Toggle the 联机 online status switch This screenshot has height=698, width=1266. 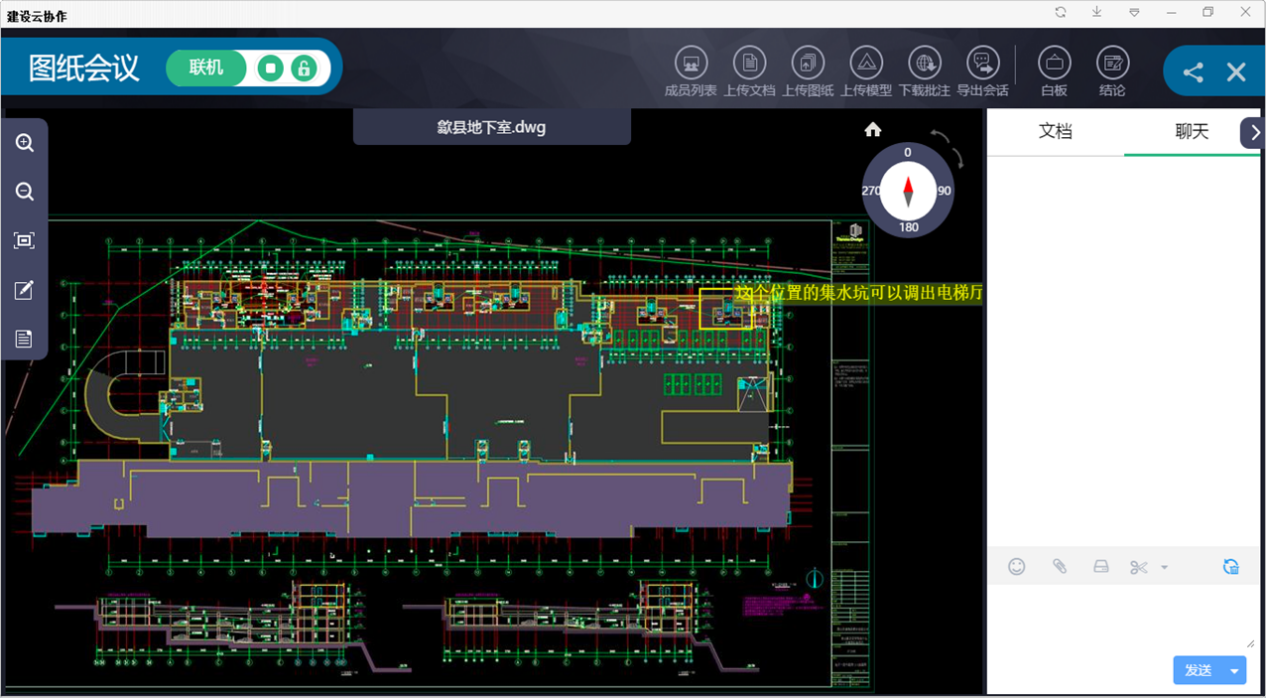[x=206, y=68]
